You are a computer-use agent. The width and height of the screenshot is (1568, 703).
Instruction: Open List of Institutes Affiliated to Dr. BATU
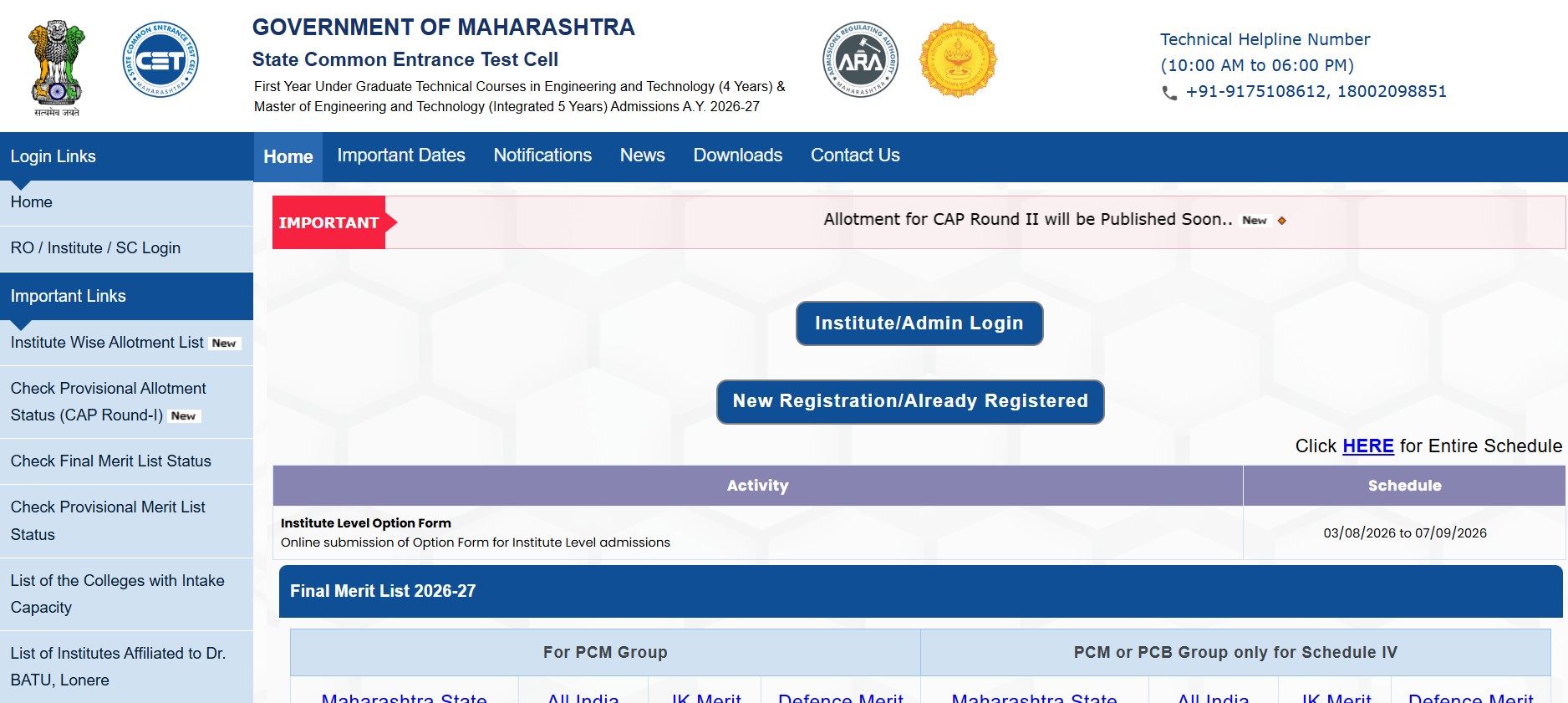(126, 667)
